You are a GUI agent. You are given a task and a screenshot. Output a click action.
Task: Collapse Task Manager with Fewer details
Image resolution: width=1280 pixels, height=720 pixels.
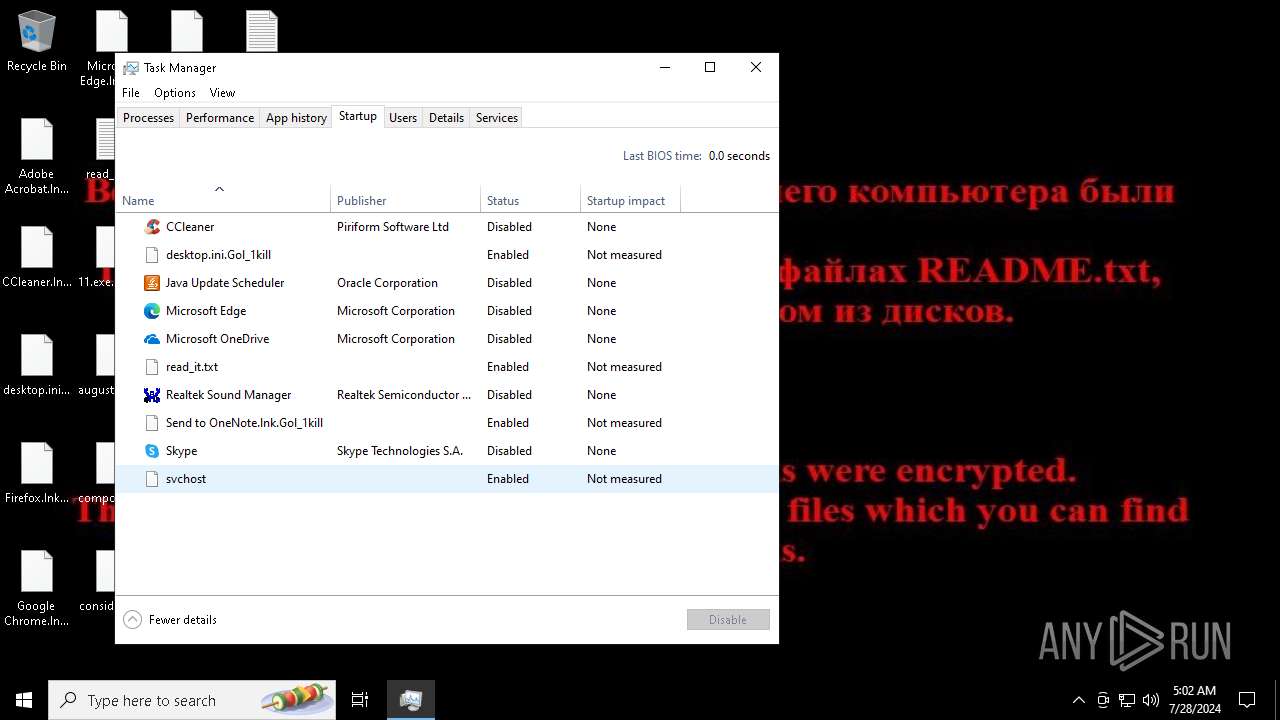tap(170, 620)
